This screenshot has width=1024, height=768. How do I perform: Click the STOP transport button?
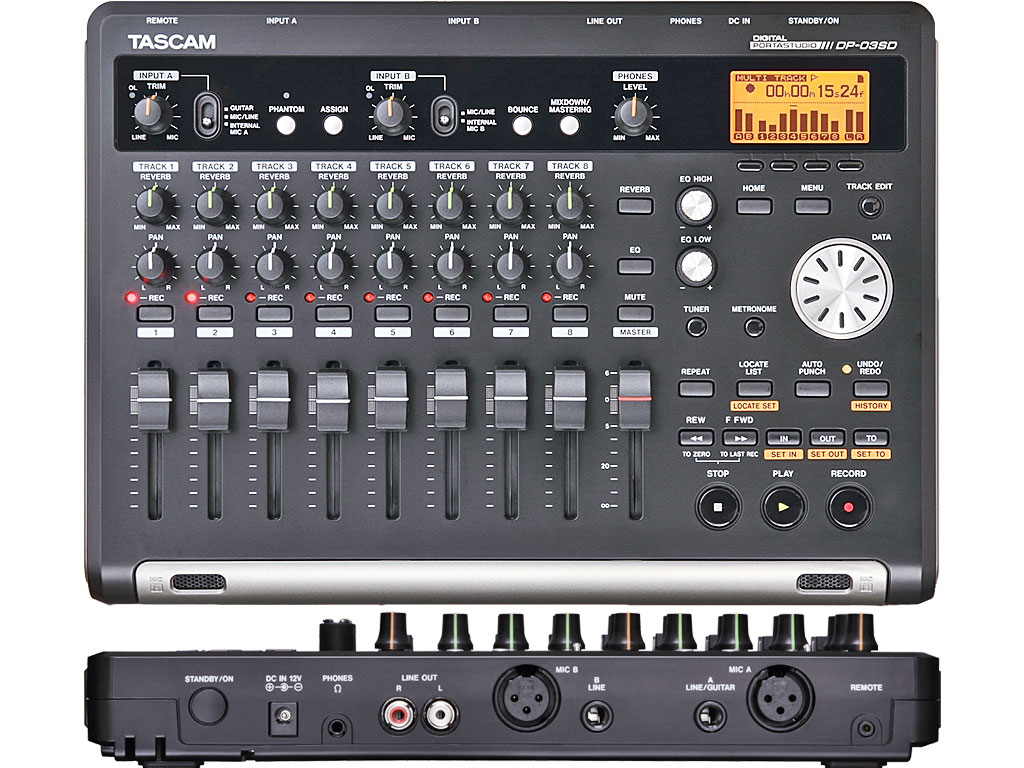718,507
